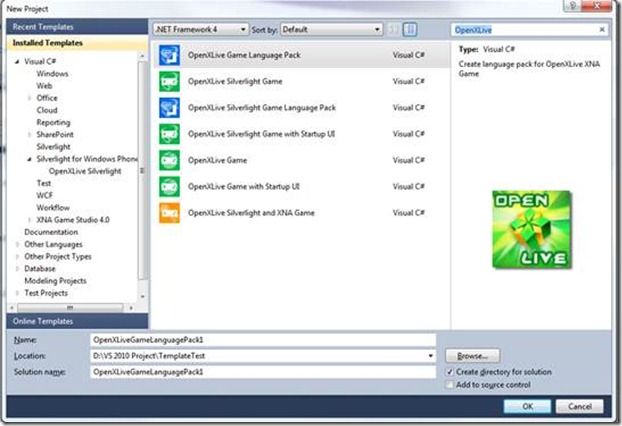Select OpenXLive Silverlight tree item
The image size is (622, 426).
pyautogui.click(x=85, y=171)
